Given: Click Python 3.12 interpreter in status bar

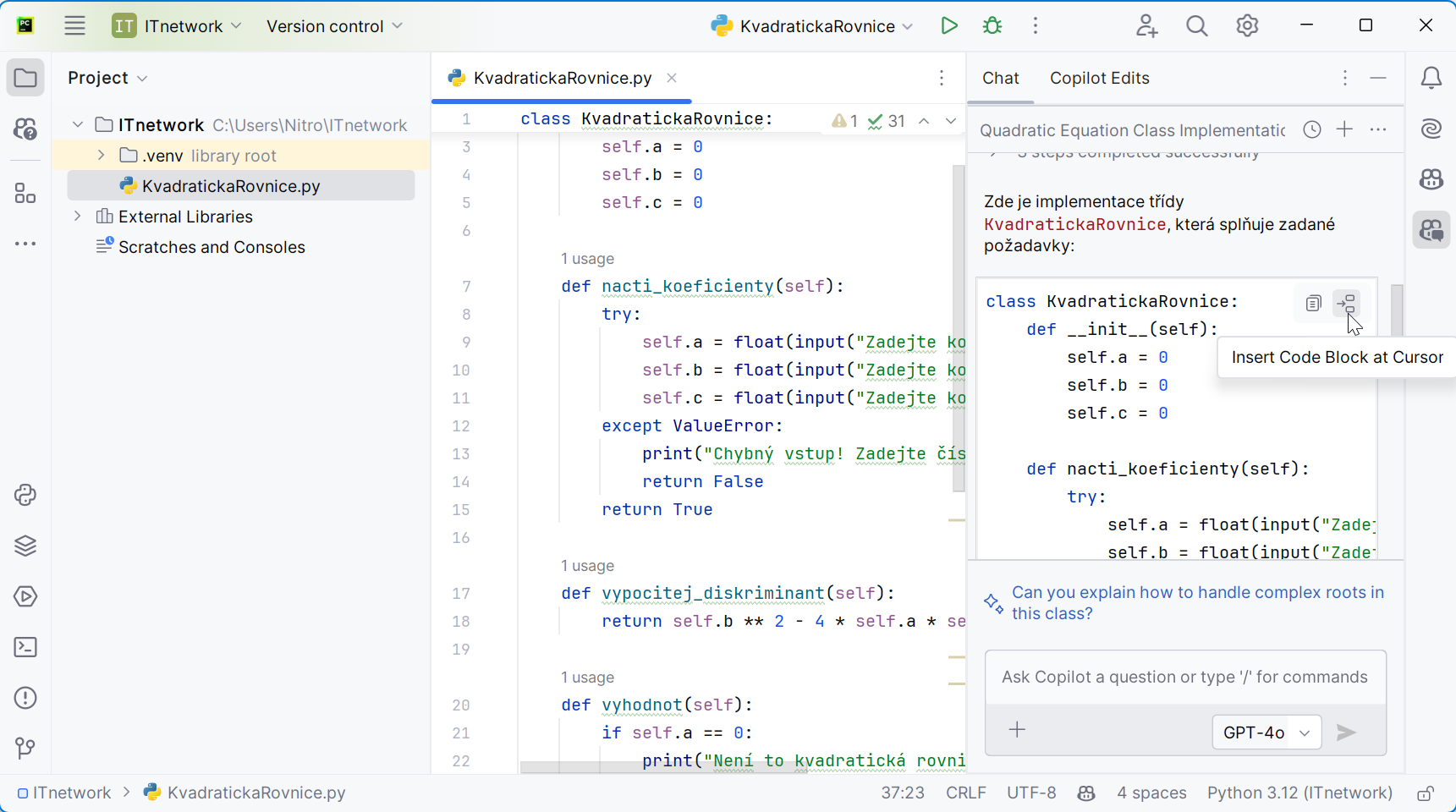Looking at the screenshot, I should (x=1299, y=793).
